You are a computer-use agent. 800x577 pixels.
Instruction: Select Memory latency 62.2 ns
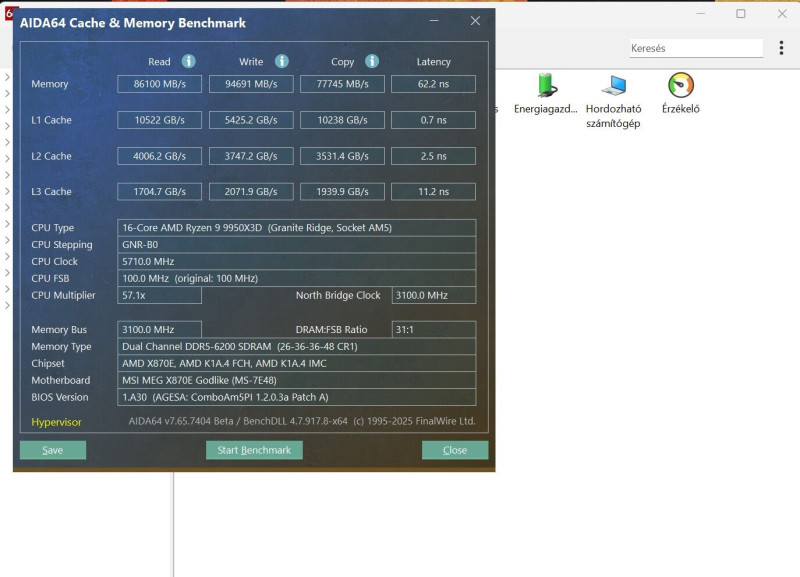[434, 84]
